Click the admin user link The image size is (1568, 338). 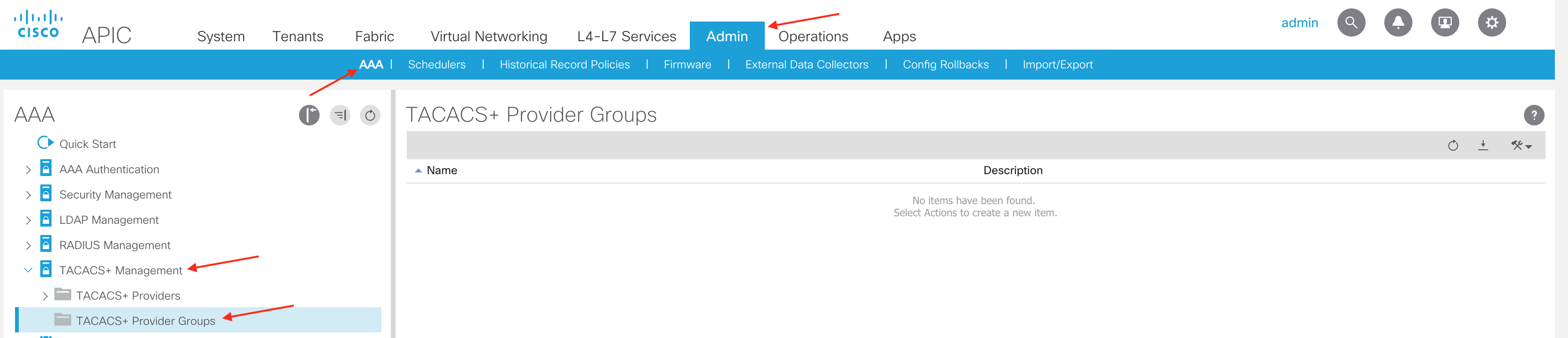point(1299,23)
